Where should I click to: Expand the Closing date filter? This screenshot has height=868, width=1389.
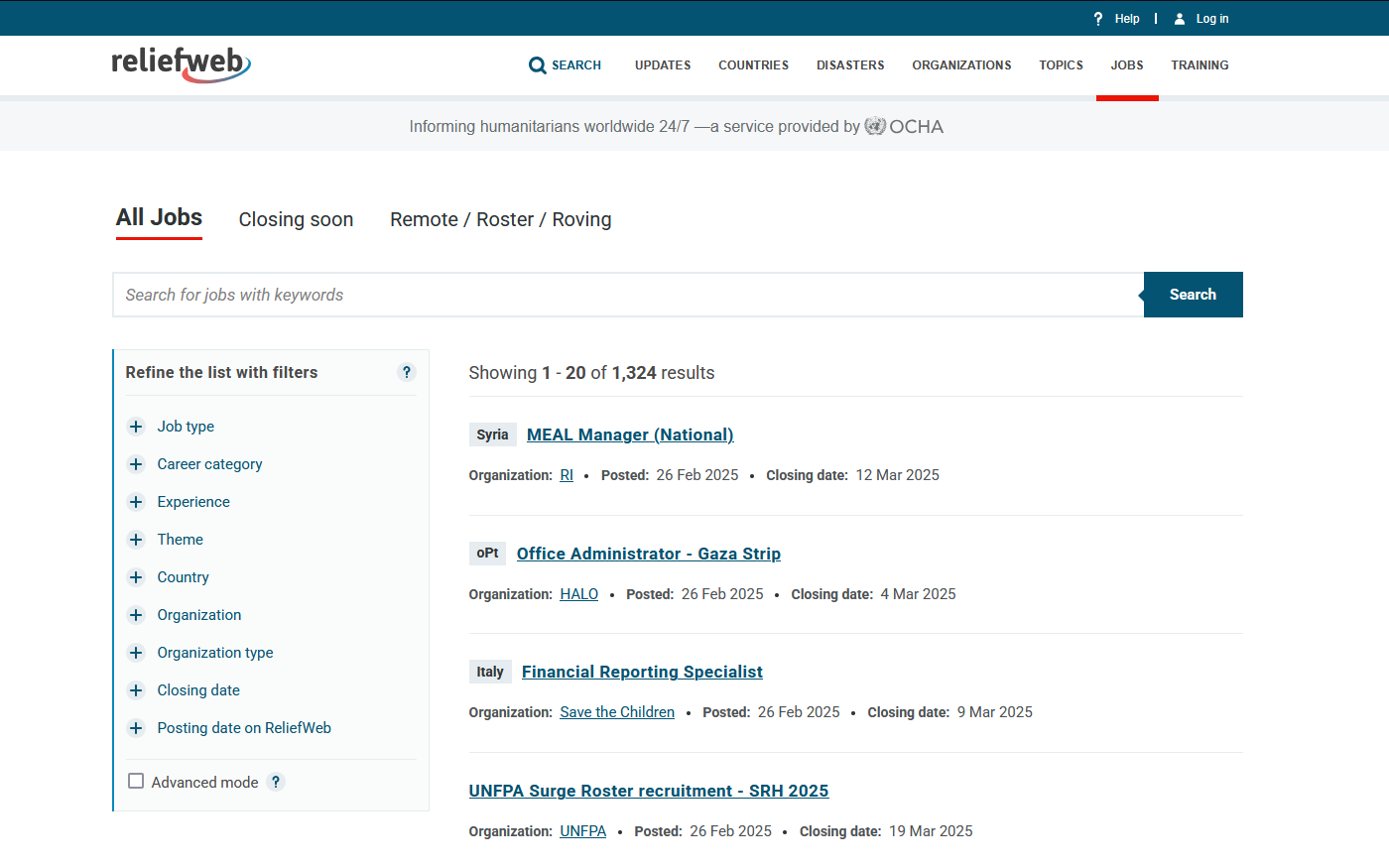click(x=184, y=690)
